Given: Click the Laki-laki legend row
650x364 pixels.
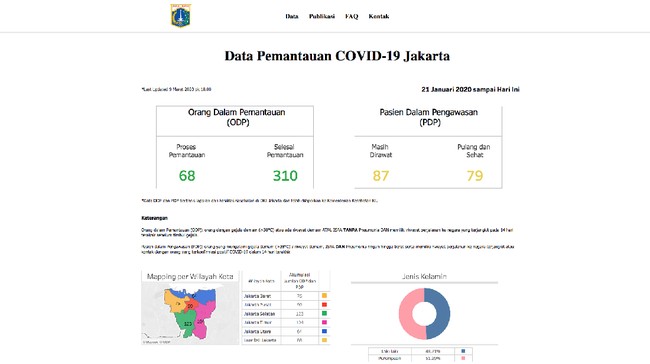Looking at the screenshot, I should (x=420, y=351).
